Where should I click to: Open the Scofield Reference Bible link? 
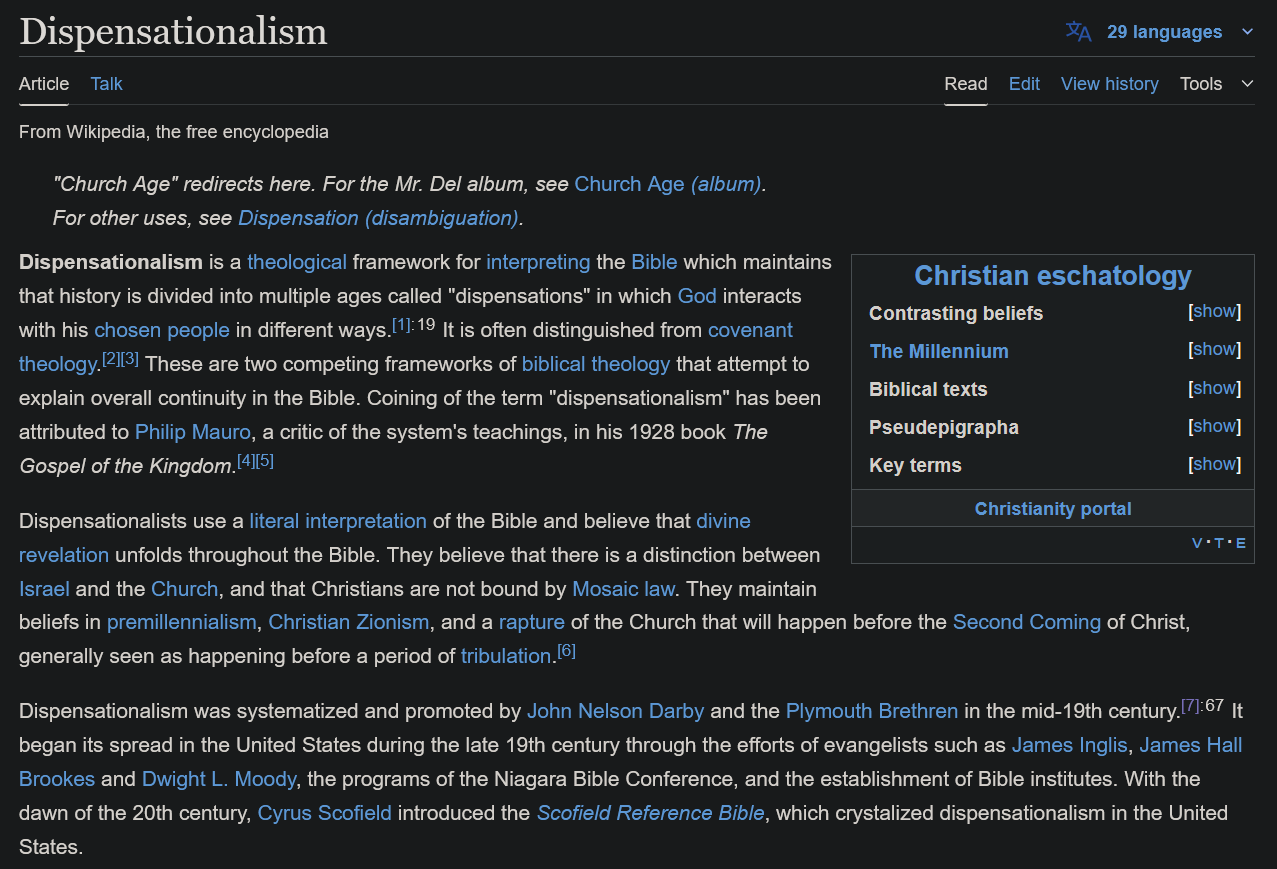(x=651, y=814)
